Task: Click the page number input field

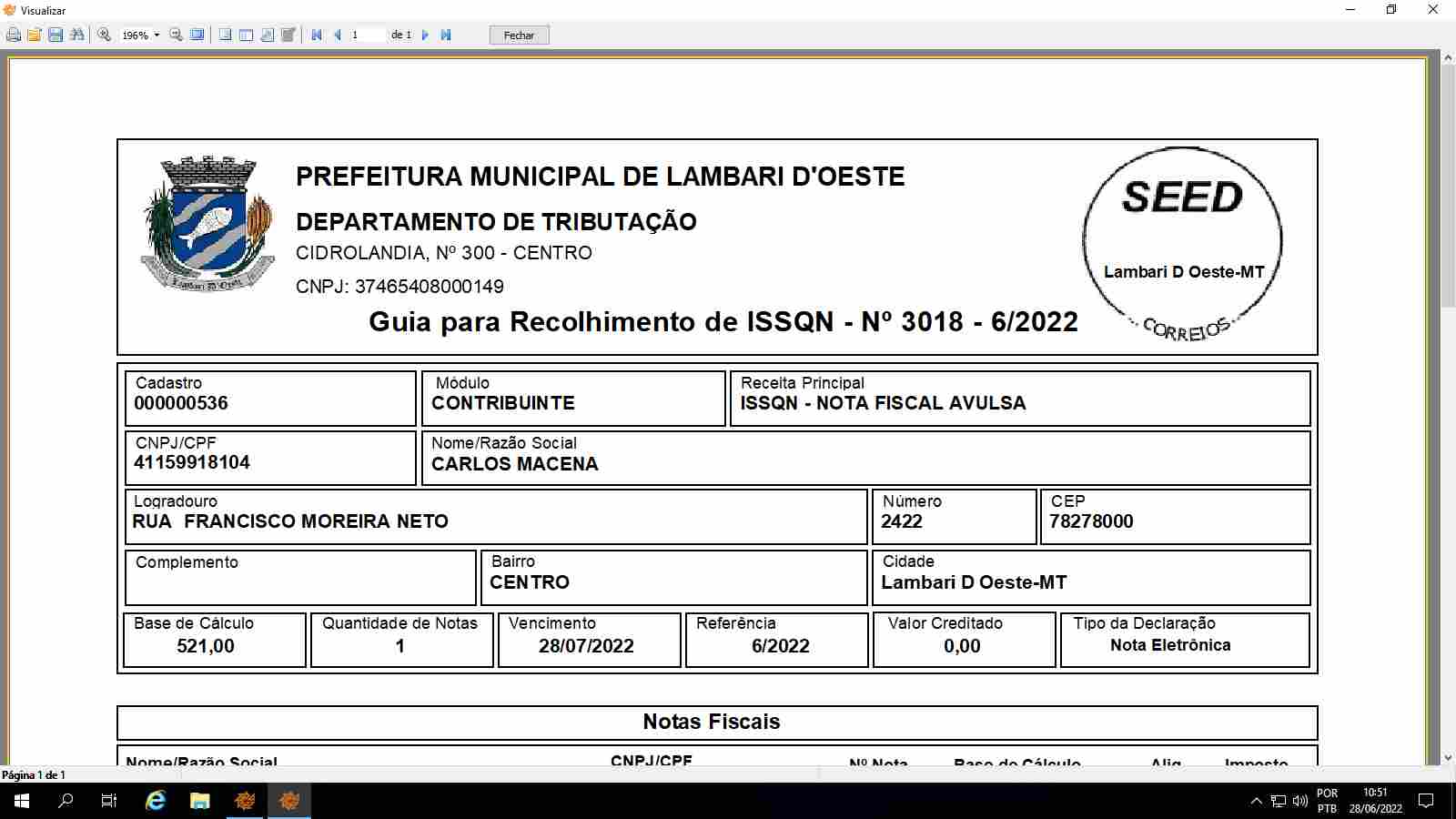Action: coord(367,35)
